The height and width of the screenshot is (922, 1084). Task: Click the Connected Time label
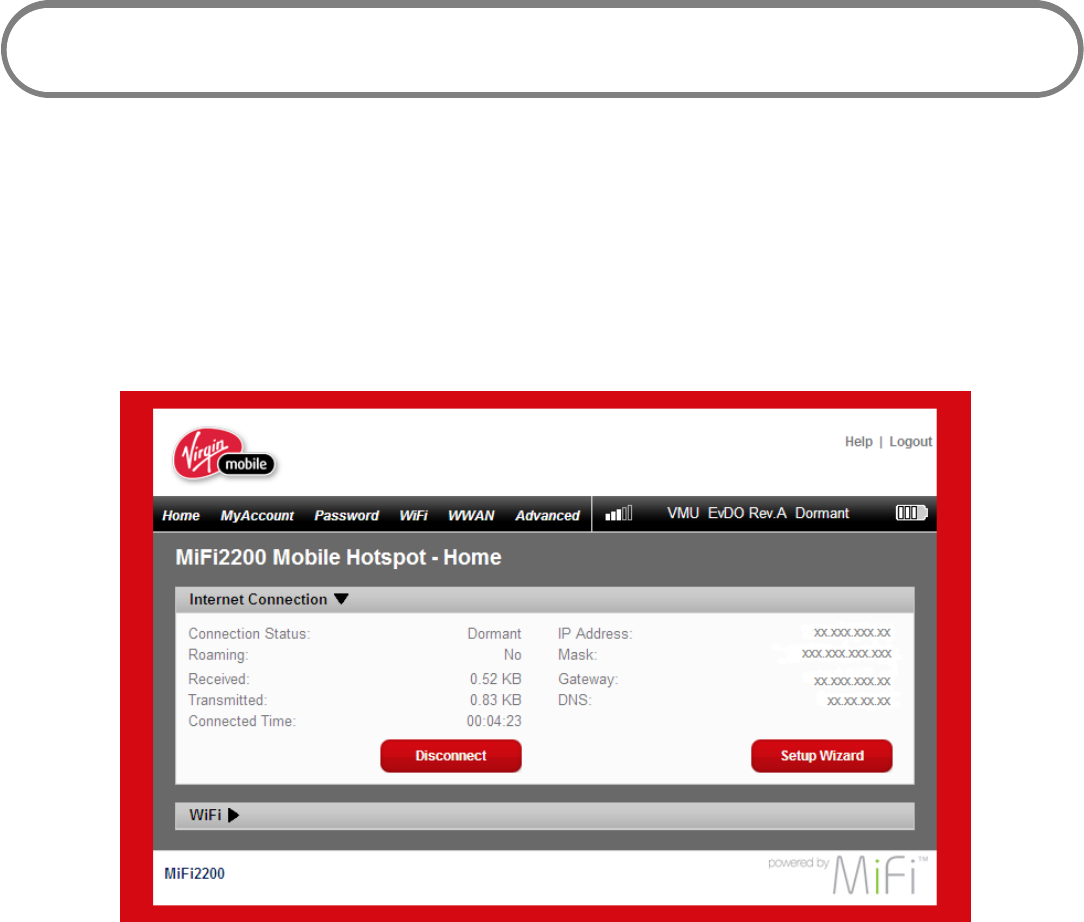point(242,721)
